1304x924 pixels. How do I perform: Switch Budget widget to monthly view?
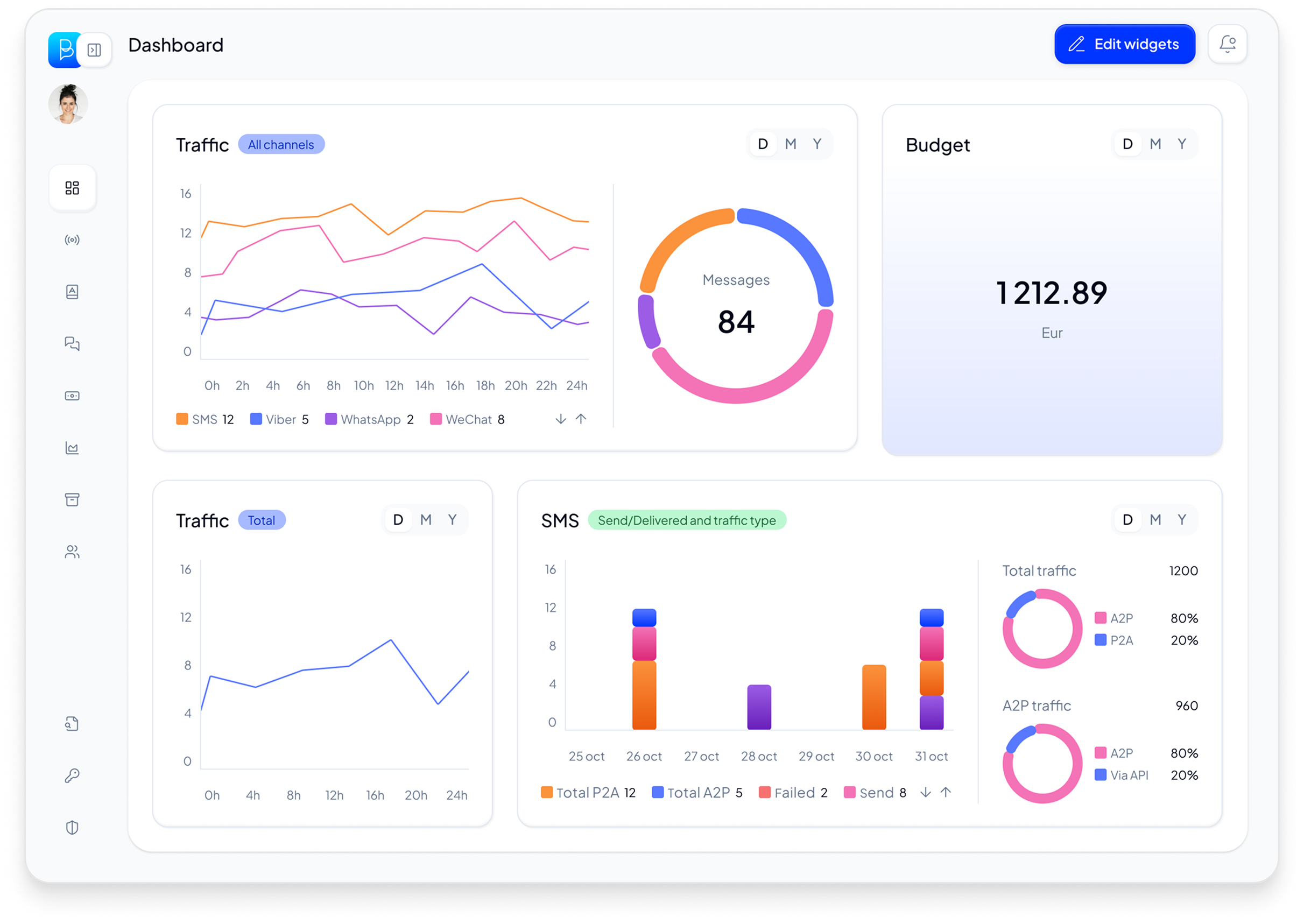click(1155, 145)
